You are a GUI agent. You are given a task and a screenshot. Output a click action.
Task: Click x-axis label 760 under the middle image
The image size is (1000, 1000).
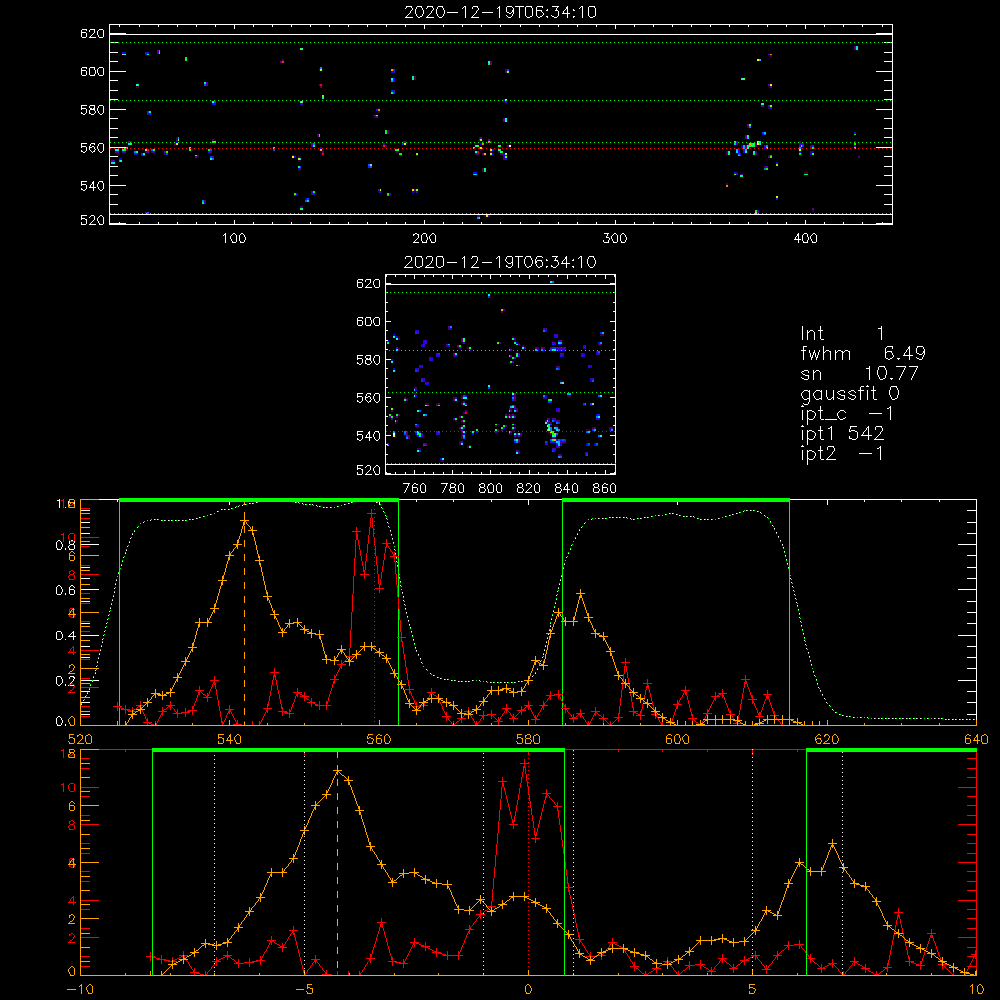pyautogui.click(x=415, y=489)
